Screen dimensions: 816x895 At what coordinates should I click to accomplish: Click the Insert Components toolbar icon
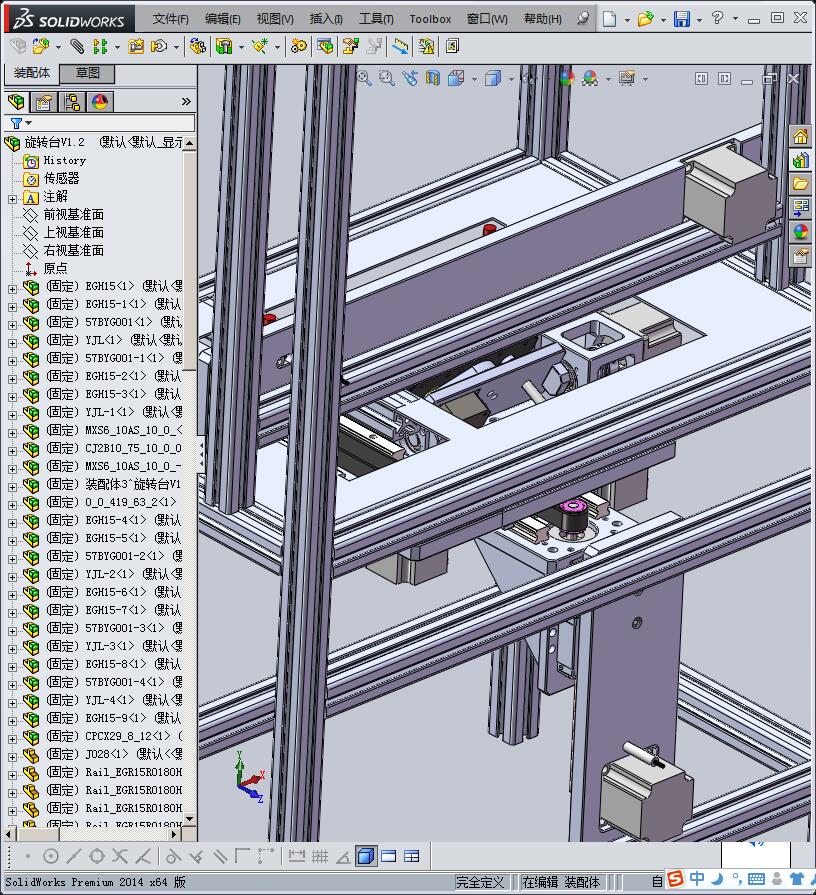point(41,46)
